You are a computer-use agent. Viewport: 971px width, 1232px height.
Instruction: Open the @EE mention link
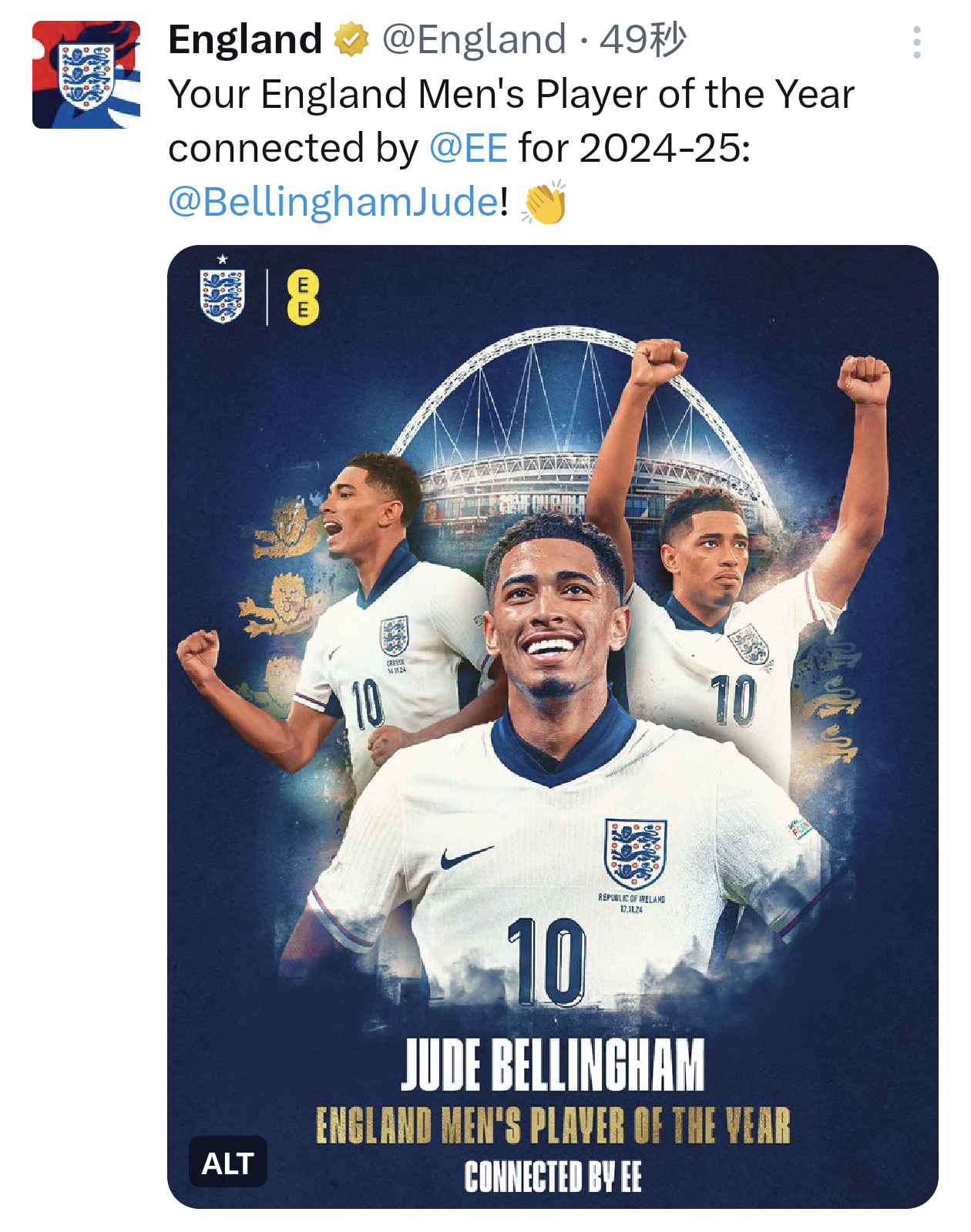pyautogui.click(x=469, y=148)
